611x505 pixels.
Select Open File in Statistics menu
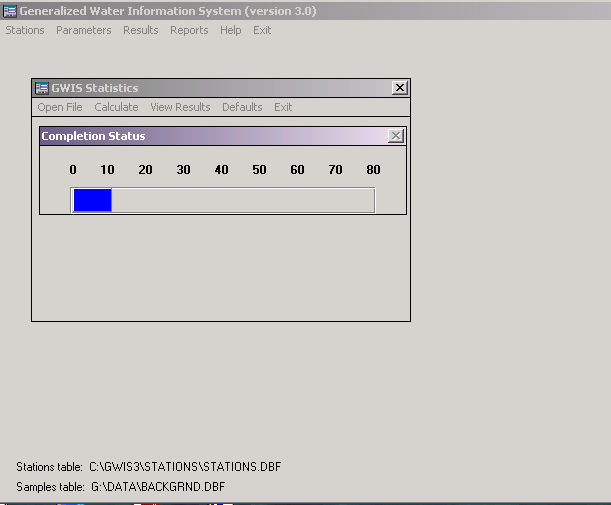point(60,107)
